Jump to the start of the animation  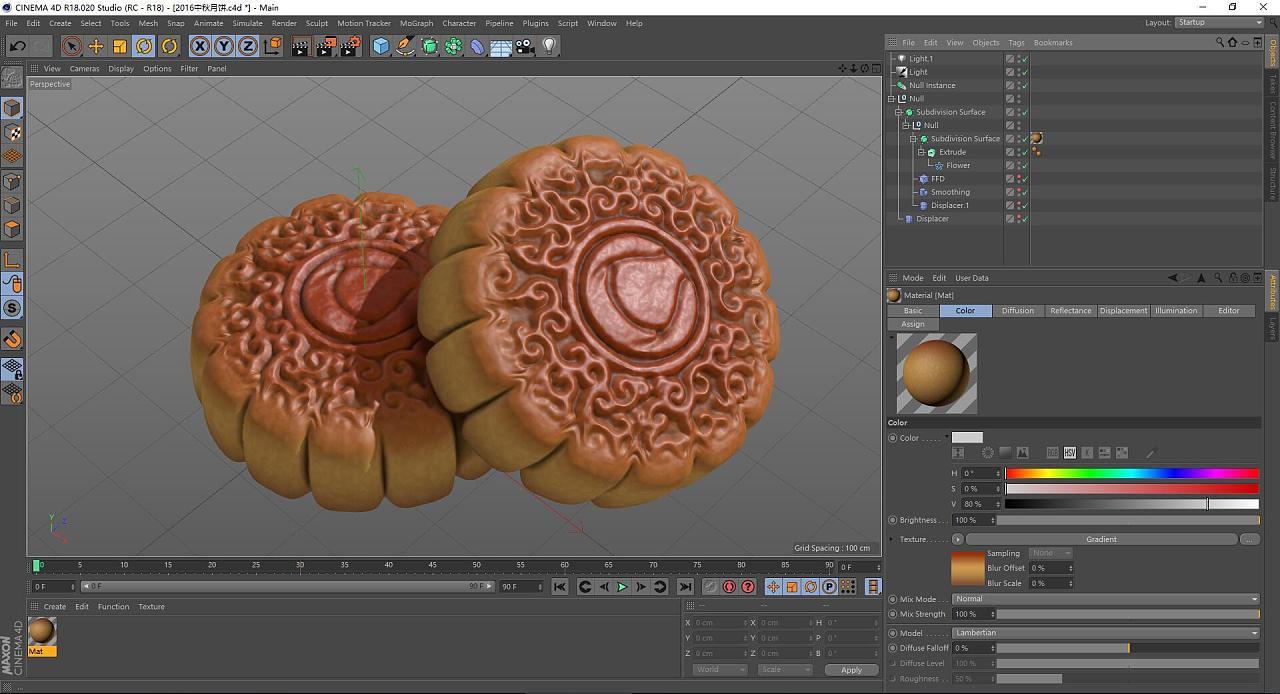pos(560,587)
